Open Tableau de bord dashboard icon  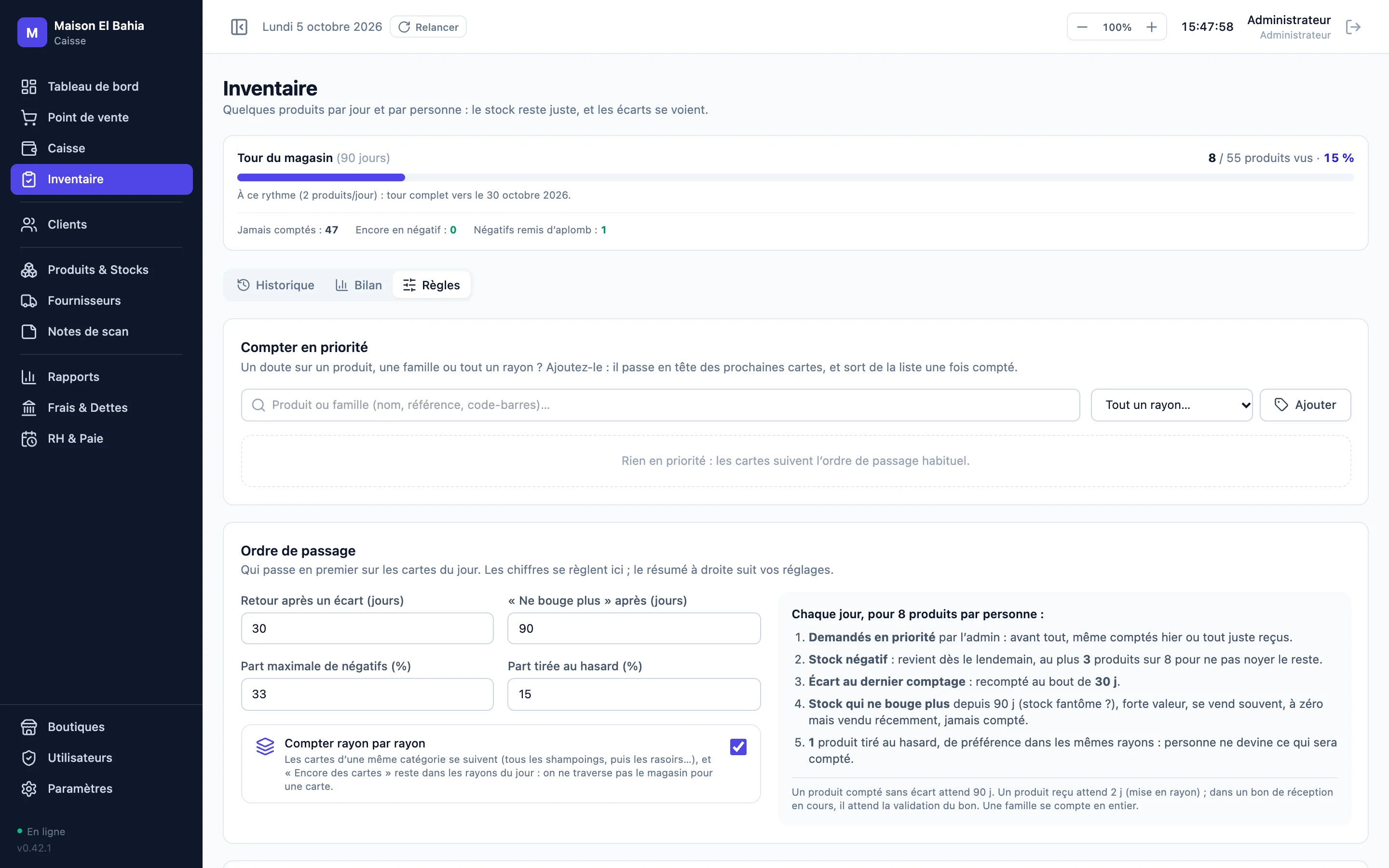pos(29,87)
